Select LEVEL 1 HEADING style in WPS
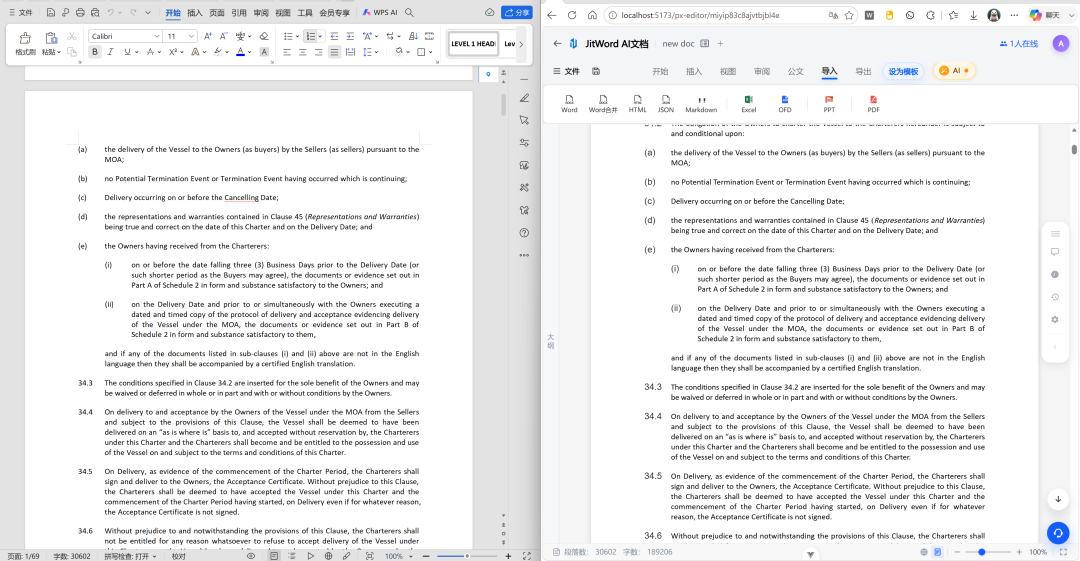Screen dimensions: 1080x561 473,43
